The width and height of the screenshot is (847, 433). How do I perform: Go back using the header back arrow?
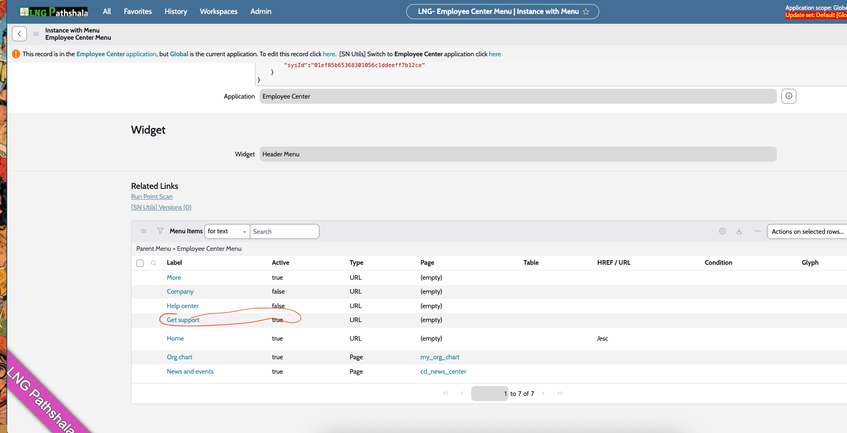(x=19, y=34)
